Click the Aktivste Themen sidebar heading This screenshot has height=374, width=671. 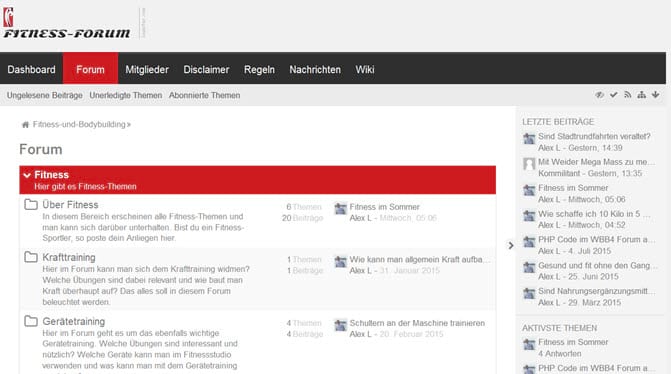[559, 328]
